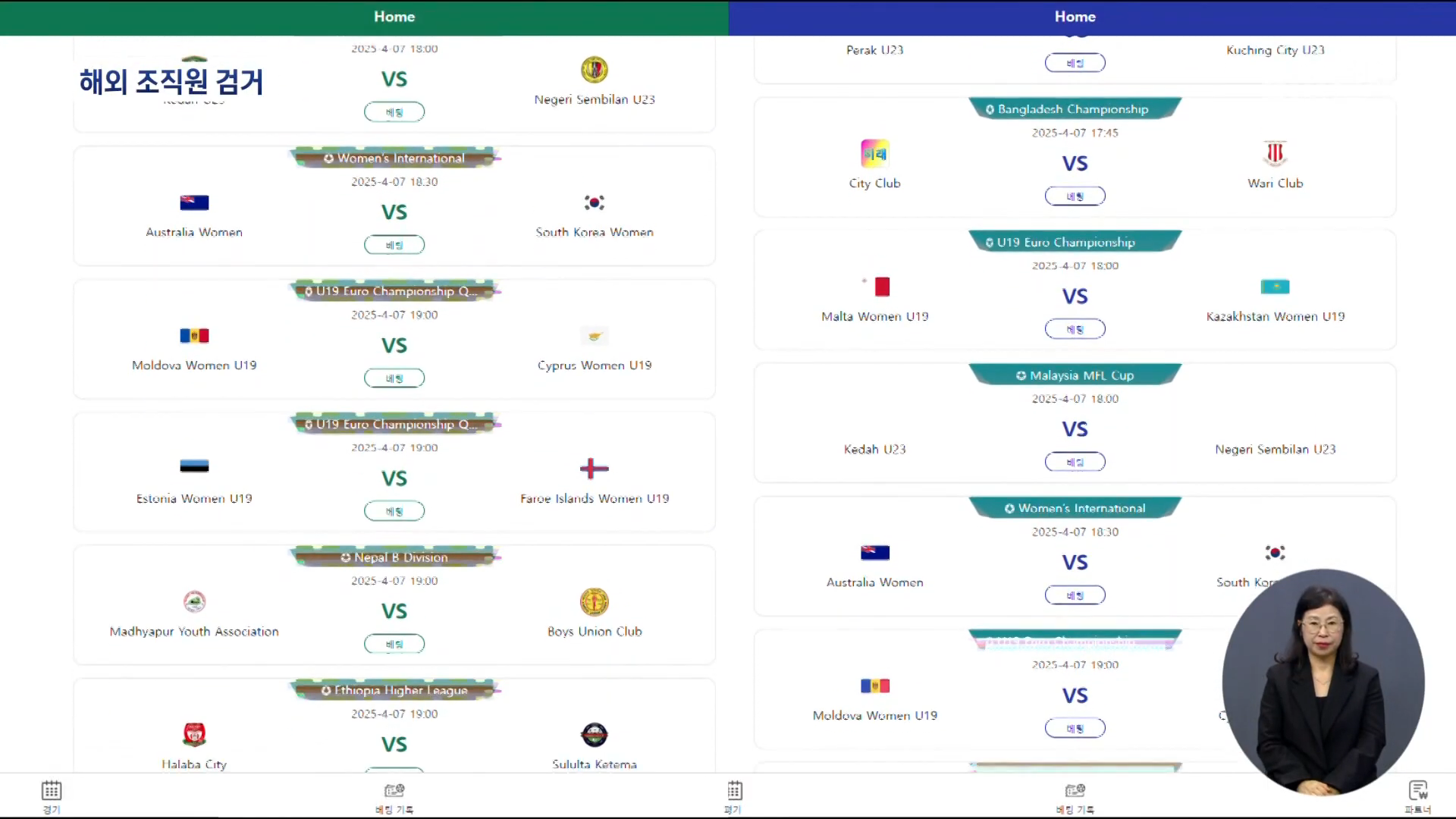This screenshot has height=819, width=1456.
Task: Click 경기 calendar icon in right panel
Action: click(734, 791)
